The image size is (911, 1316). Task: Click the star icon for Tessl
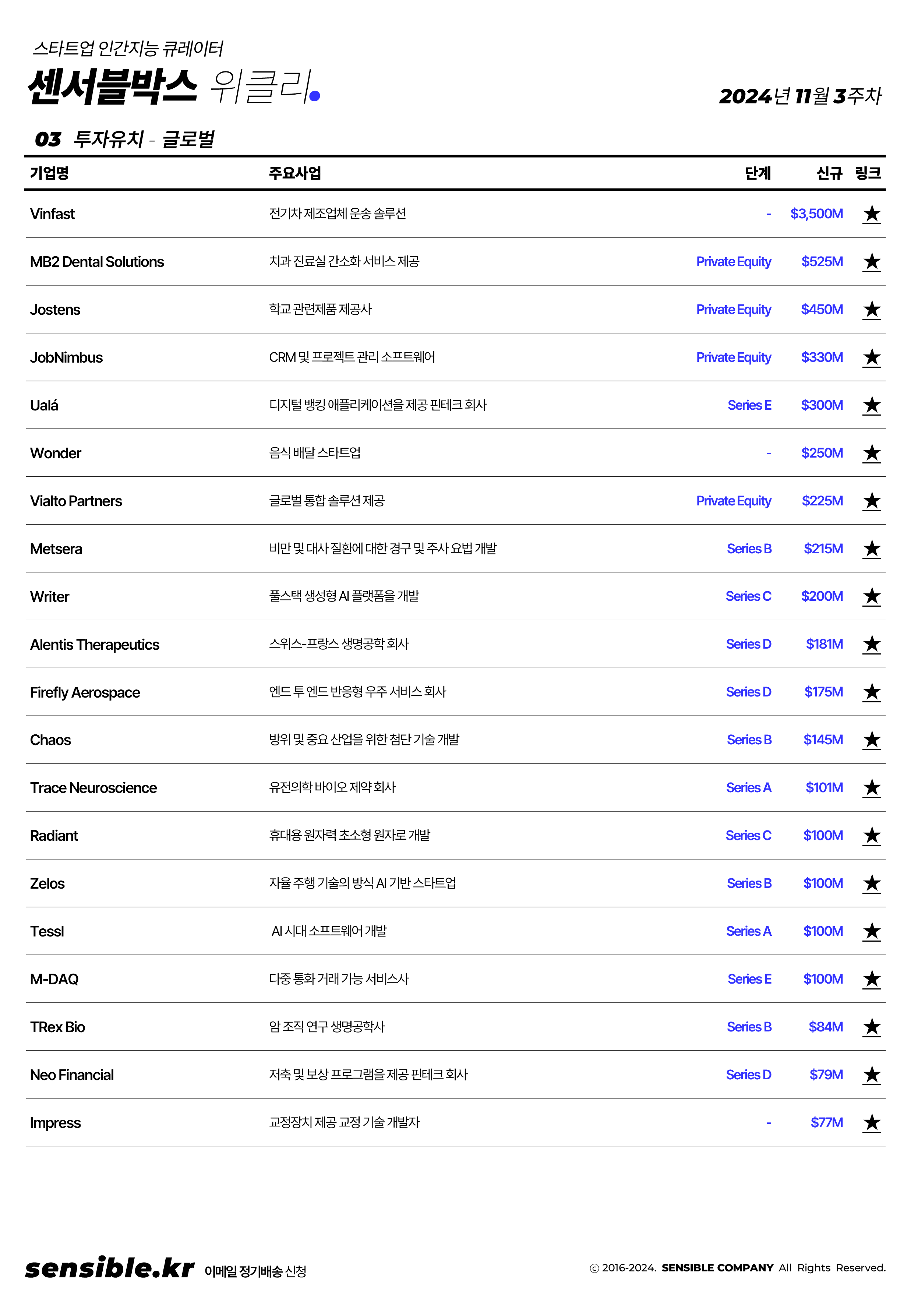point(871,931)
